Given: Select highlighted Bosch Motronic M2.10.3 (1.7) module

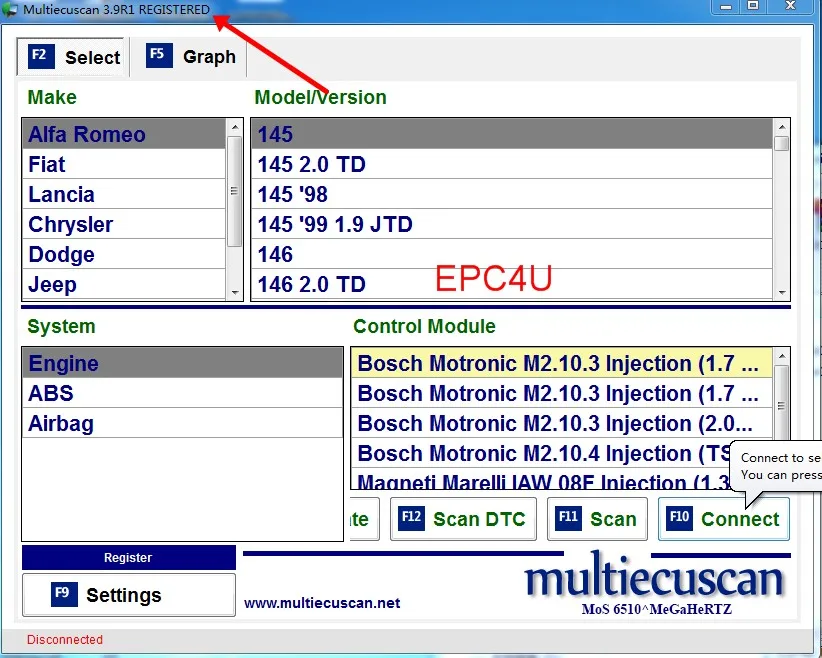Looking at the screenshot, I should point(561,363).
